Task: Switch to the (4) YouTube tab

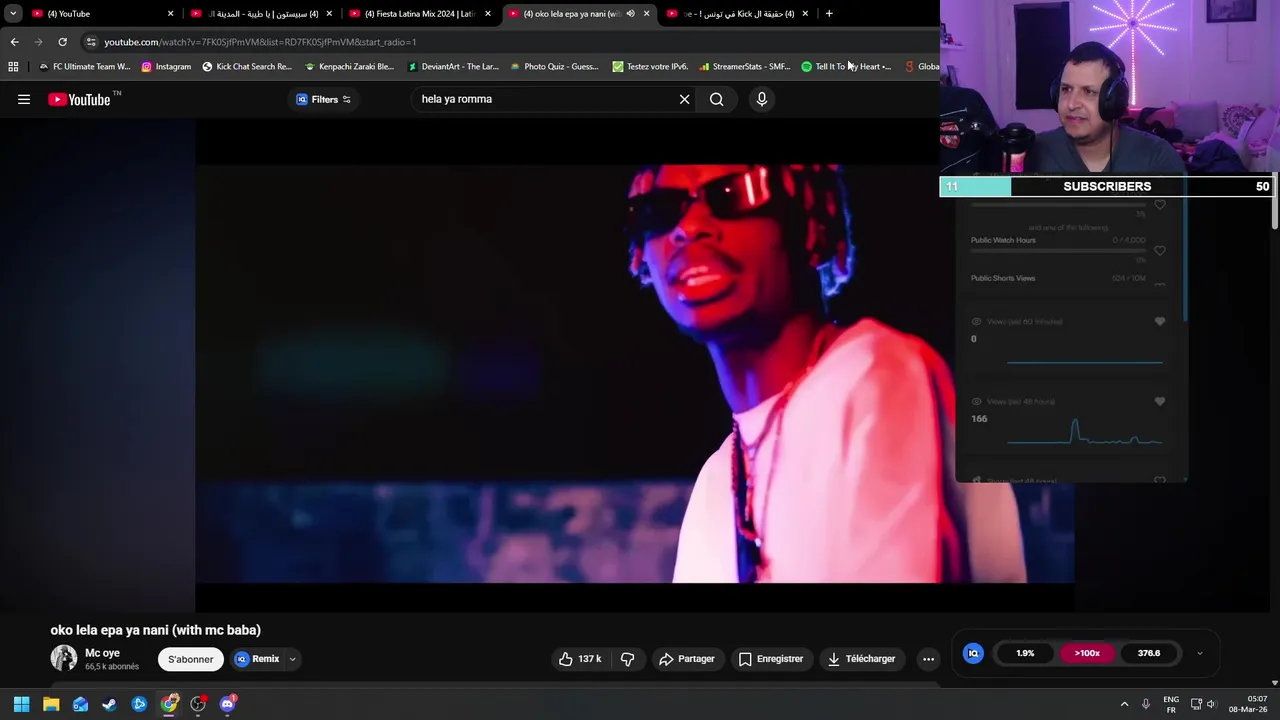Action: pos(100,14)
